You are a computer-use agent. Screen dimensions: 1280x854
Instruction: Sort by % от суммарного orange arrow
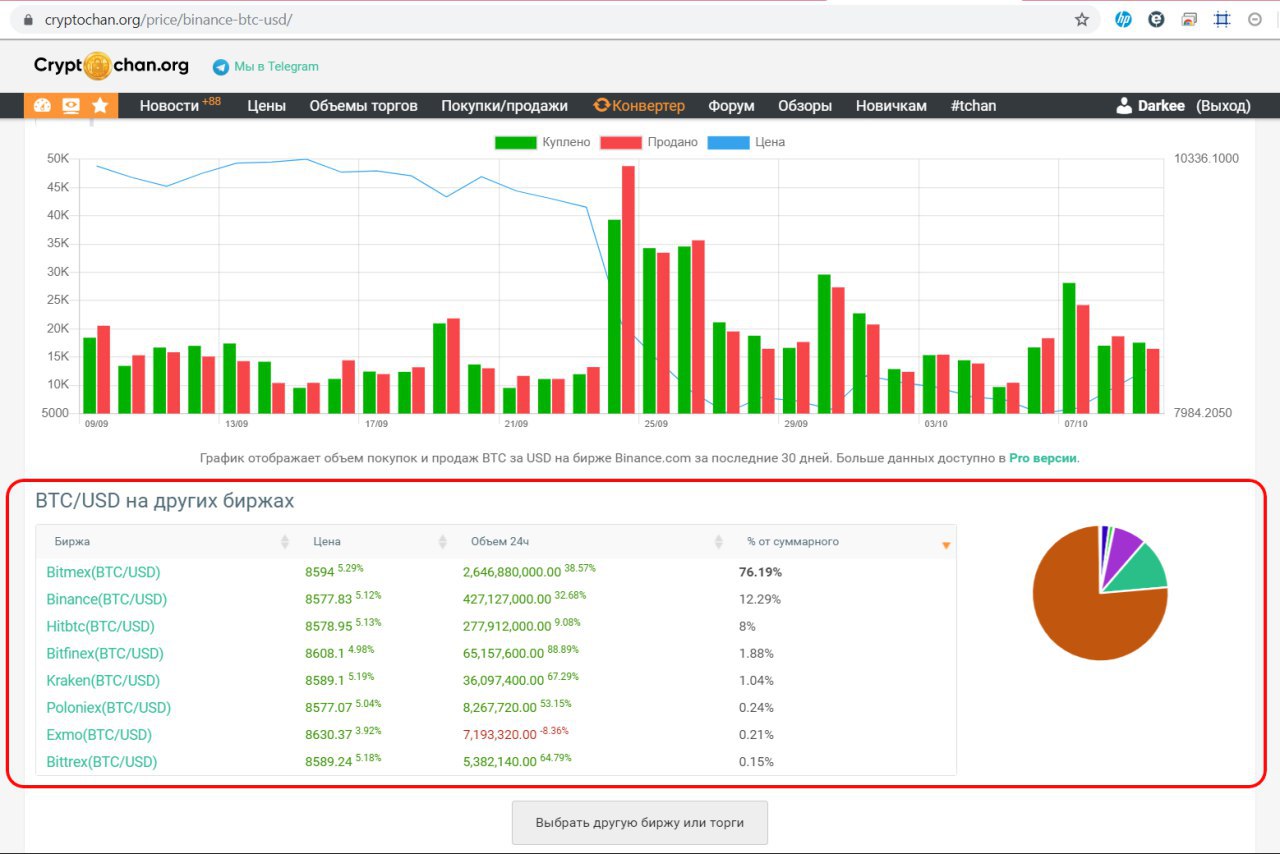point(946,545)
